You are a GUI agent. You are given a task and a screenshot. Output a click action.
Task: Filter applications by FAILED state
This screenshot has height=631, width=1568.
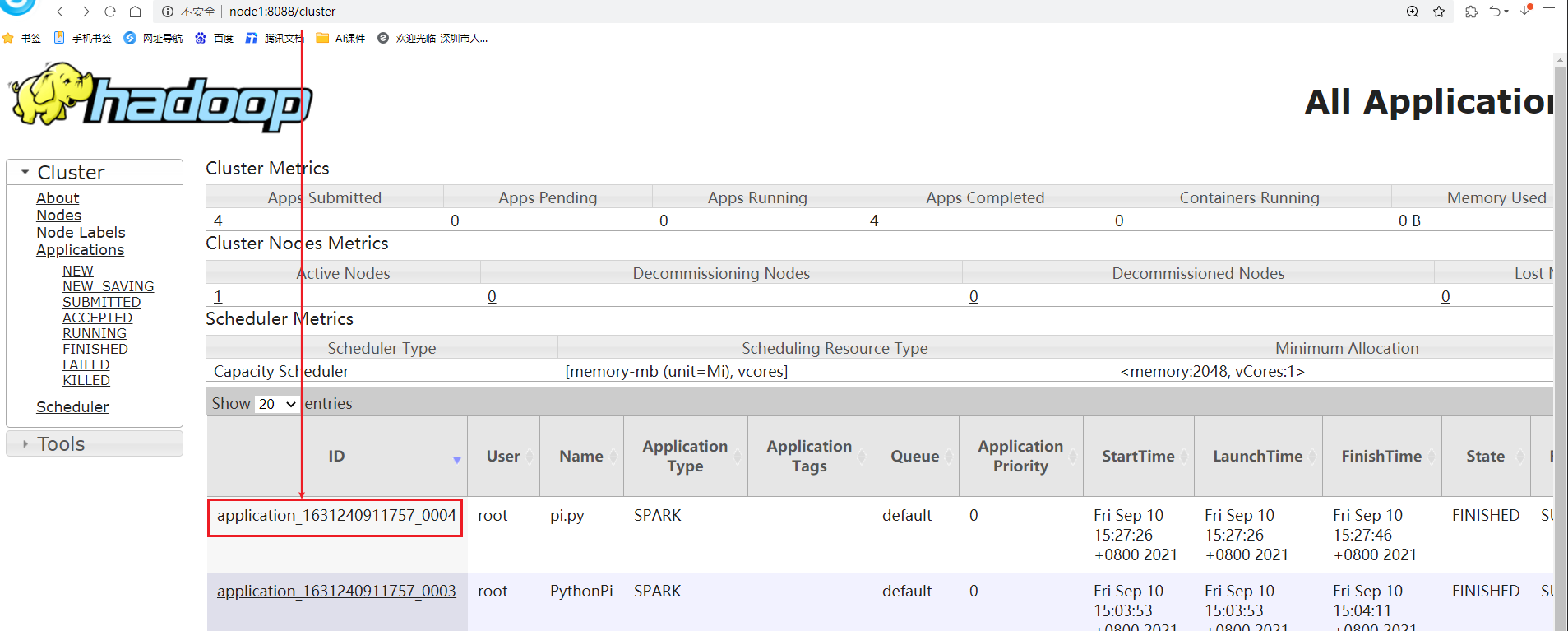pos(86,364)
